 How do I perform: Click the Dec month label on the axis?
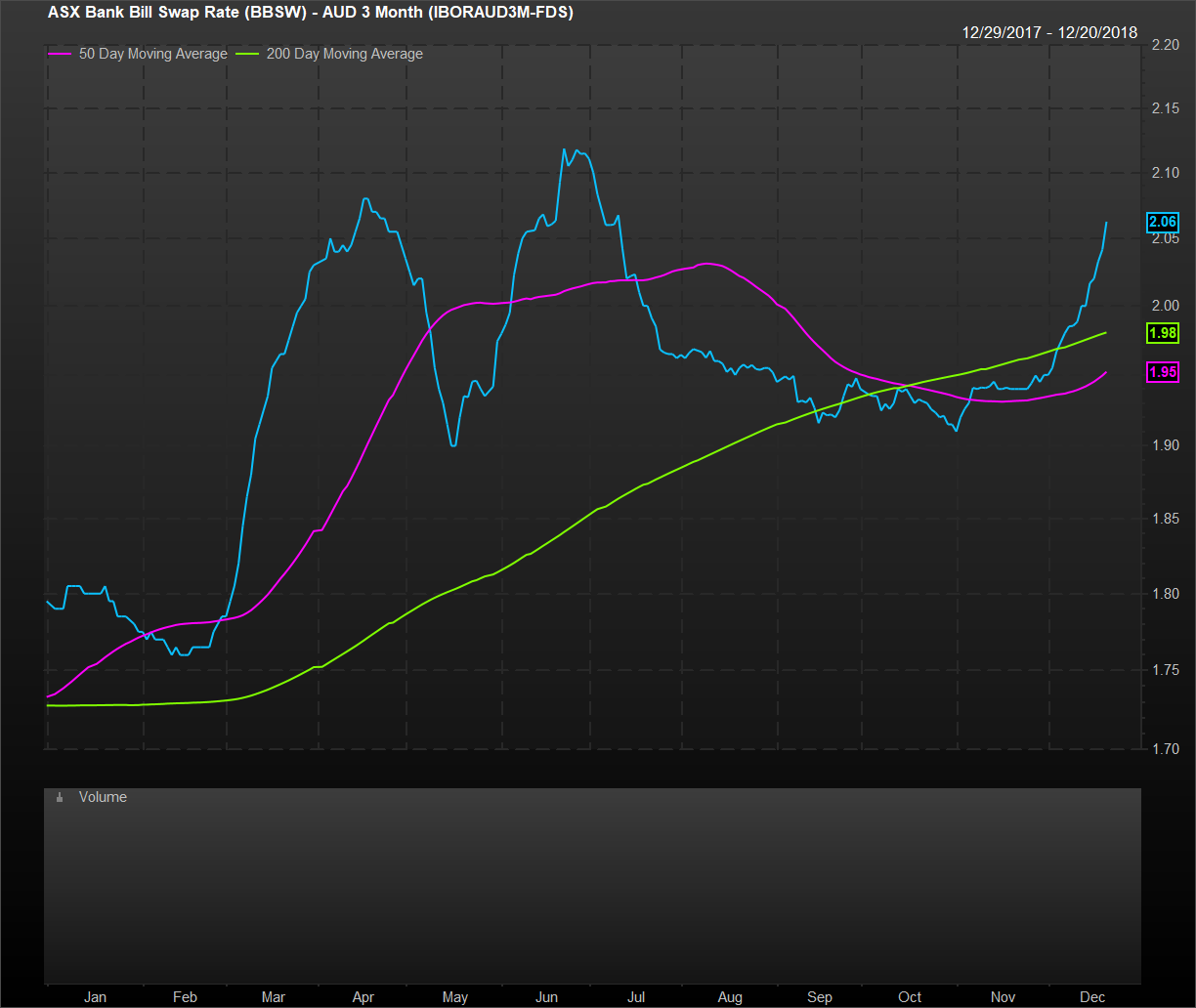1092,997
